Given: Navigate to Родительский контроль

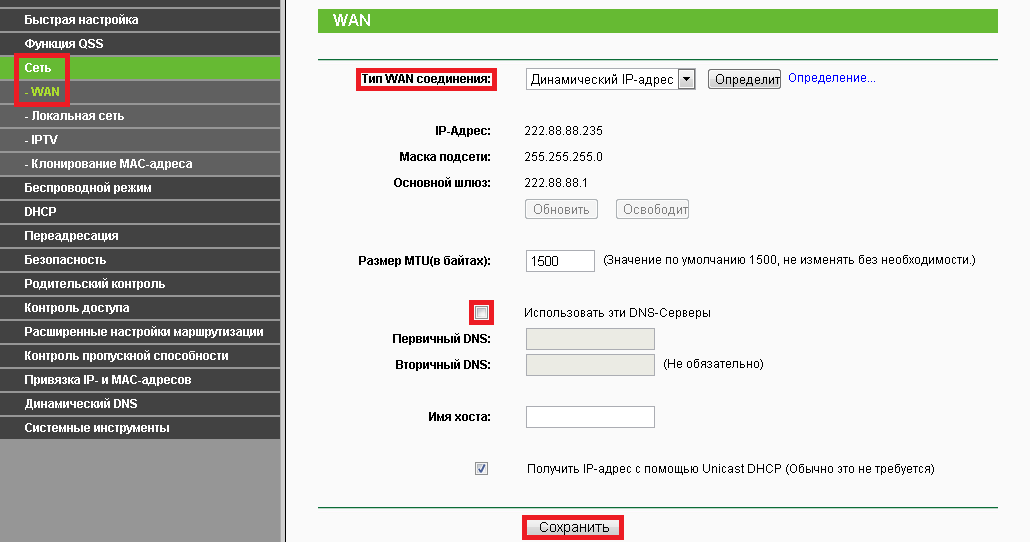Looking at the screenshot, I should coord(95,284).
